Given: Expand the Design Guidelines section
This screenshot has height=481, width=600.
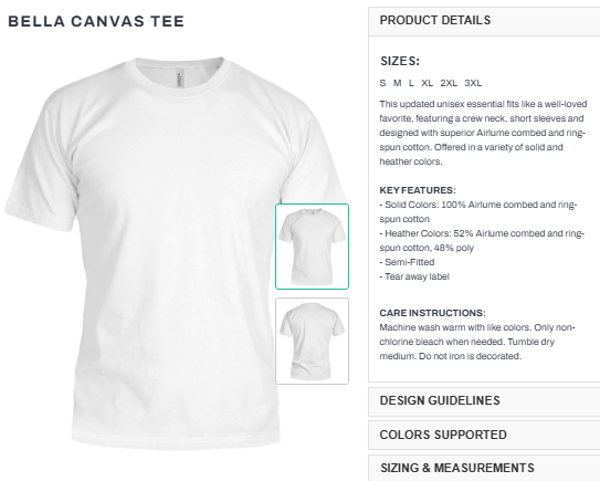Looking at the screenshot, I should point(440,401).
